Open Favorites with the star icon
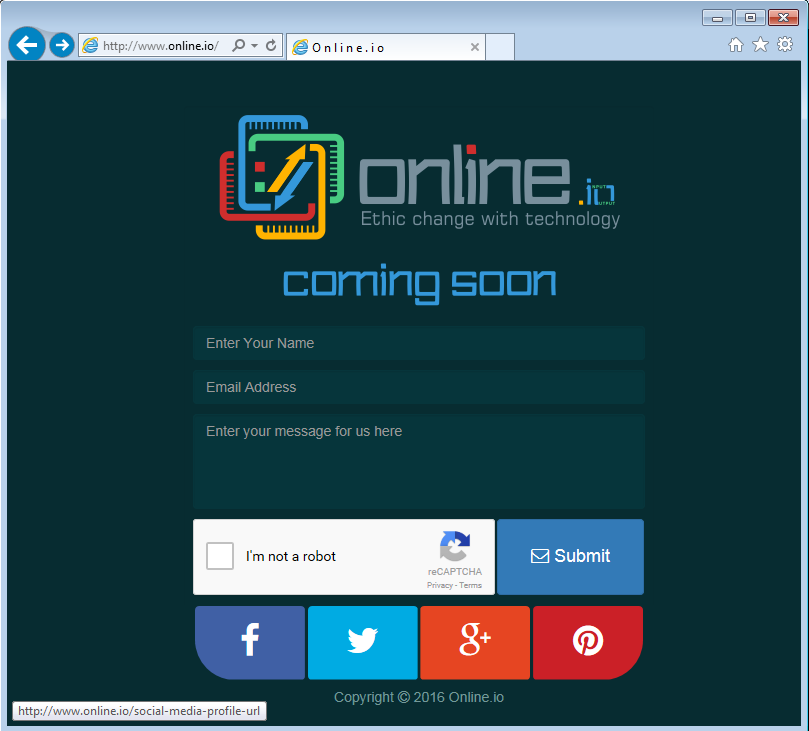 click(x=760, y=44)
